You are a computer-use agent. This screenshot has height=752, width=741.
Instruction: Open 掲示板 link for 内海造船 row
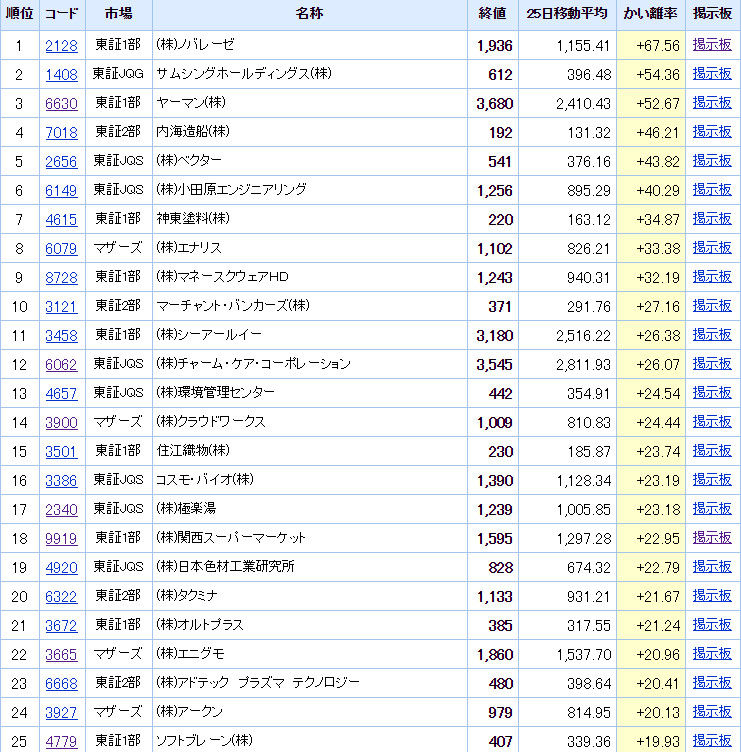[712, 132]
